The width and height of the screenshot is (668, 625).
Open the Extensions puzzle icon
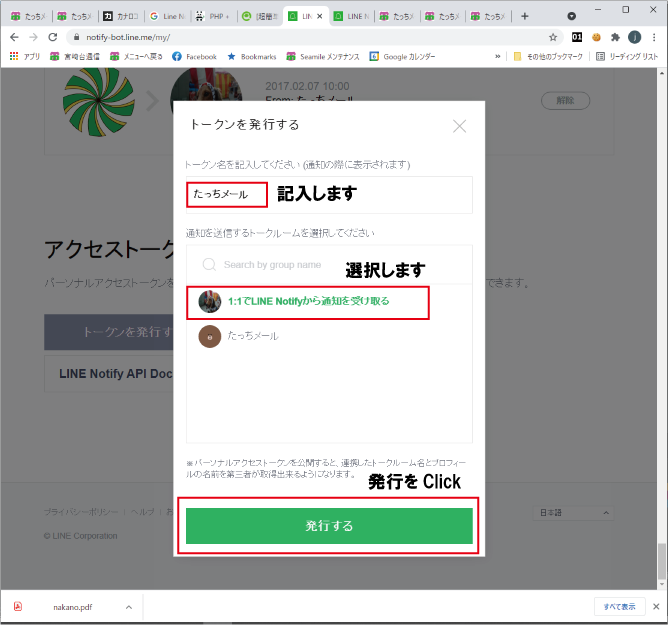615,37
